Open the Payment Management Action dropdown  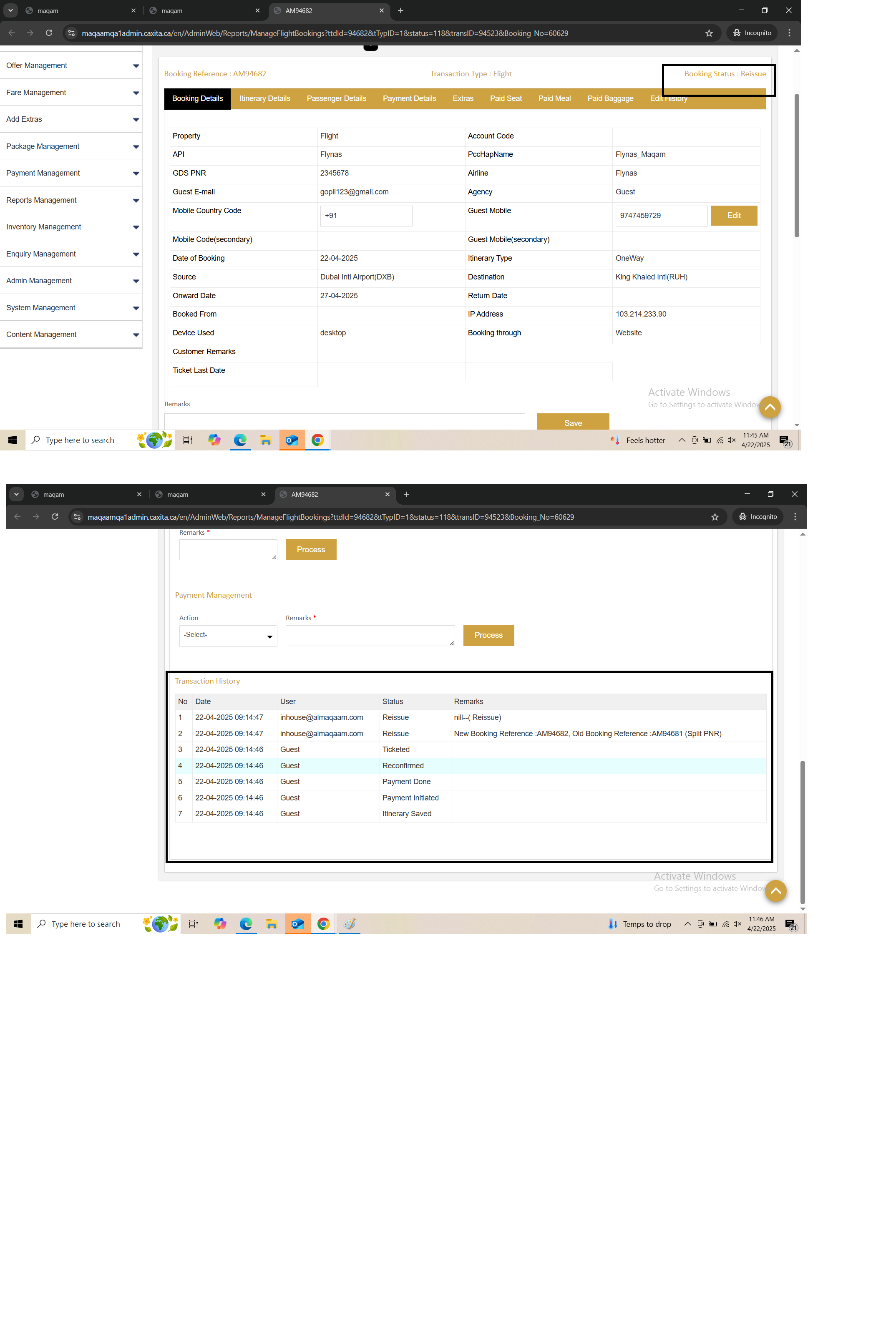coord(228,635)
